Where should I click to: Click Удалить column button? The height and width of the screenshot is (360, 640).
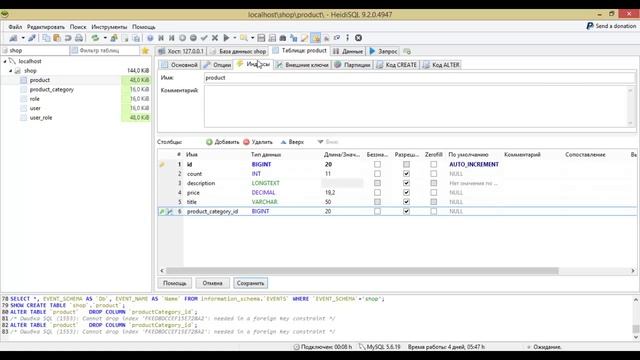coord(258,142)
